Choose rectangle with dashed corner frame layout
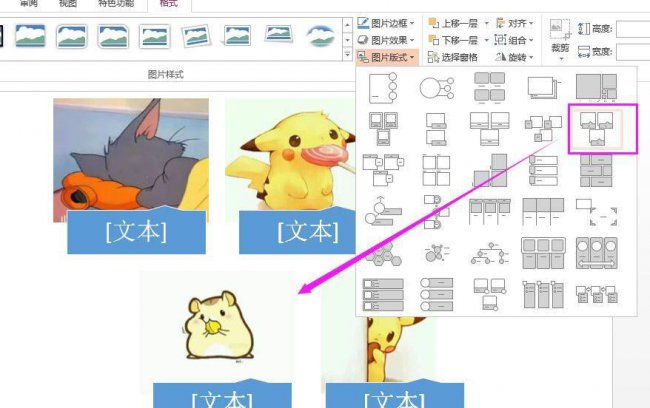650x408 pixels. pos(597,212)
